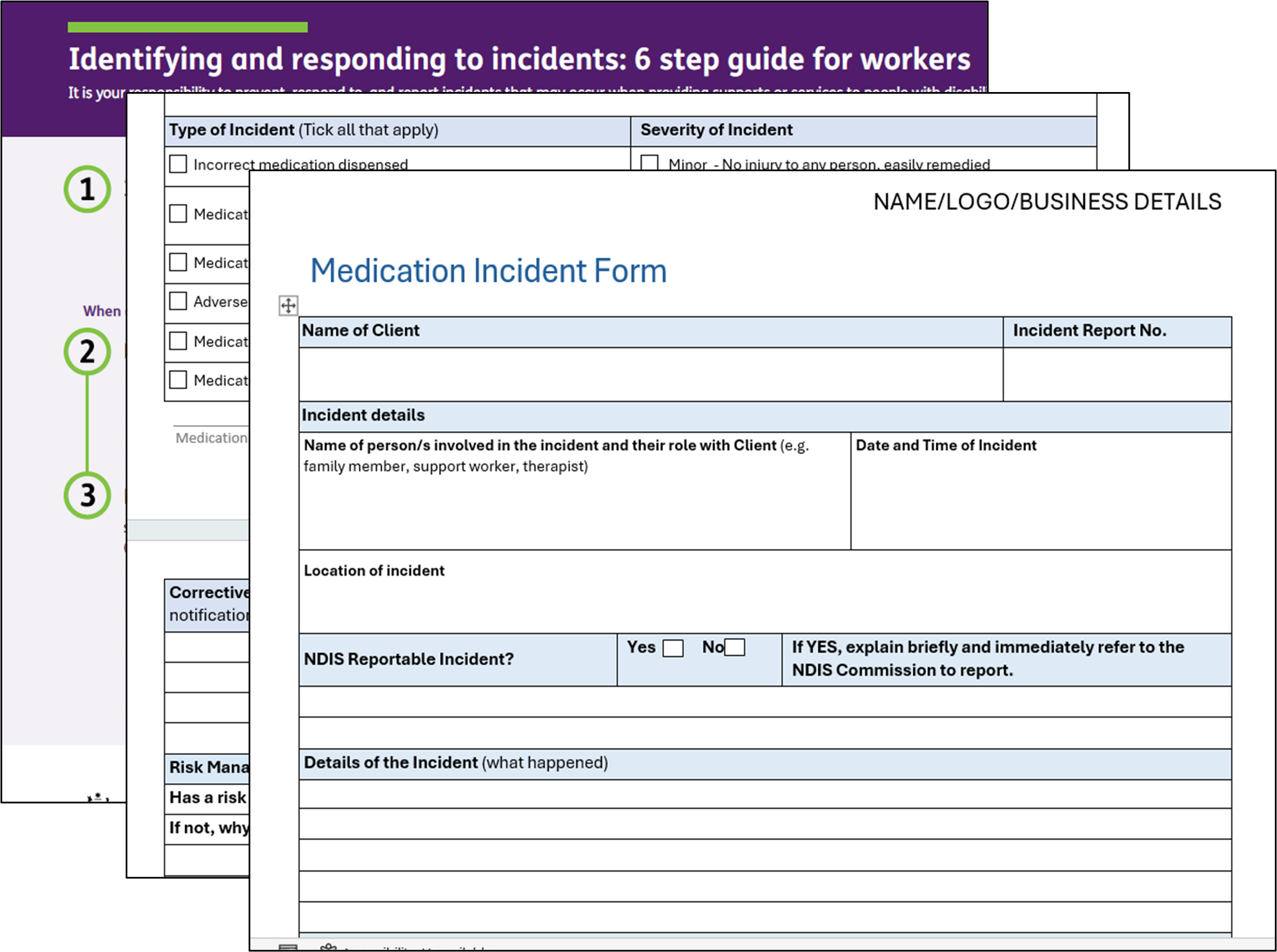Tick the Adverse incident type checkbox

tap(177, 301)
